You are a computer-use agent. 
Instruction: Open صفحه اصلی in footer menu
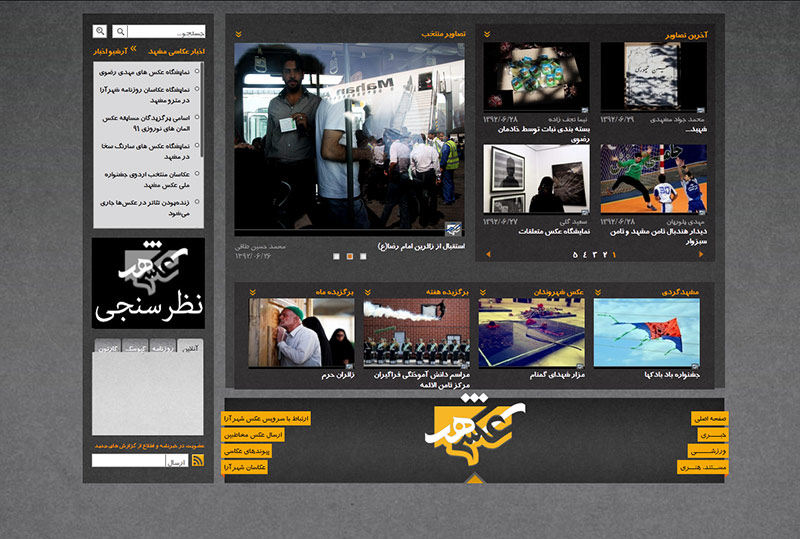coord(710,419)
